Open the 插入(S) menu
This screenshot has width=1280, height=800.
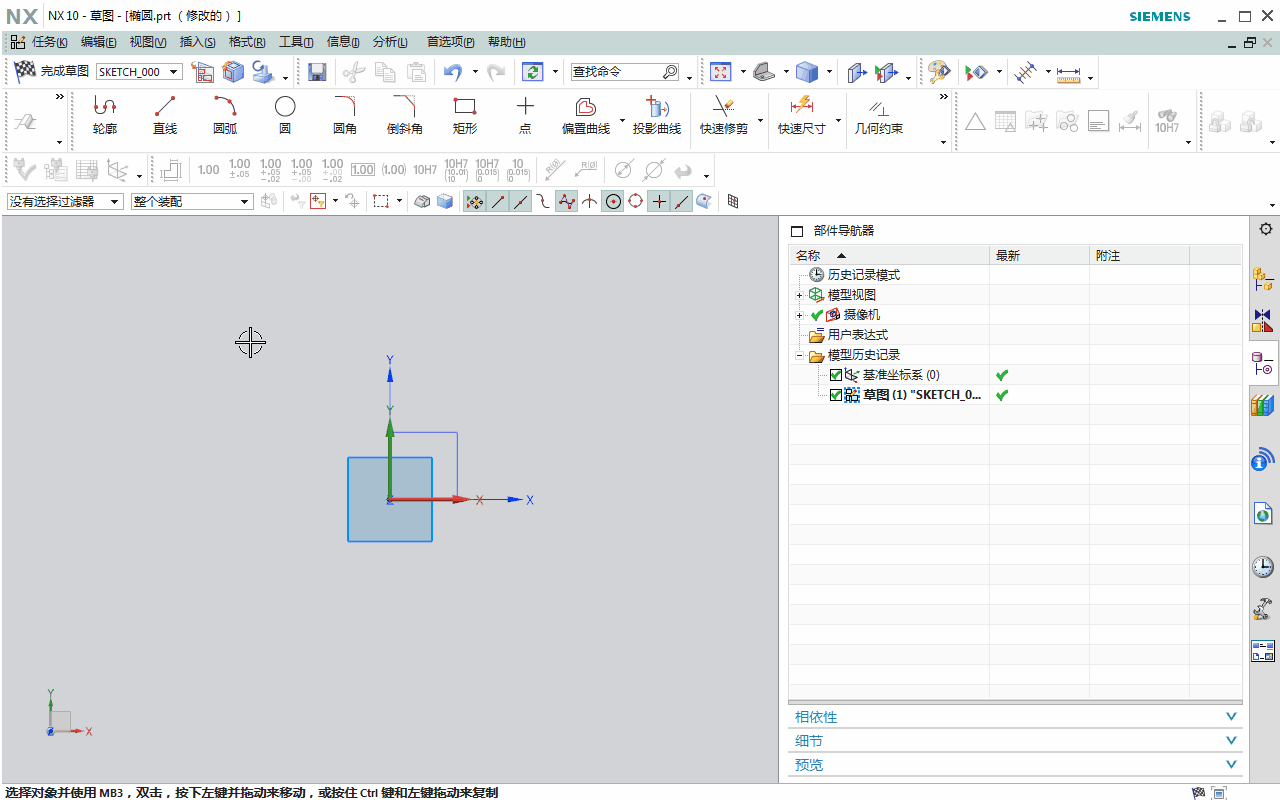click(197, 42)
